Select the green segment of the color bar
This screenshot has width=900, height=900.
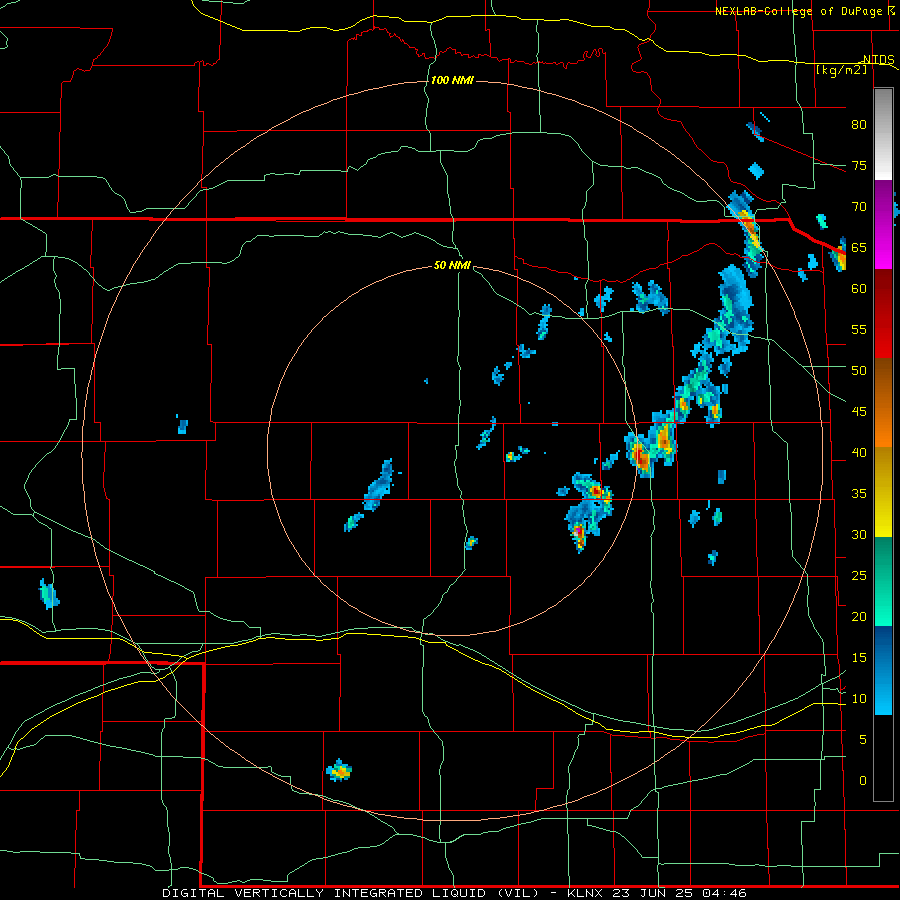(x=883, y=581)
